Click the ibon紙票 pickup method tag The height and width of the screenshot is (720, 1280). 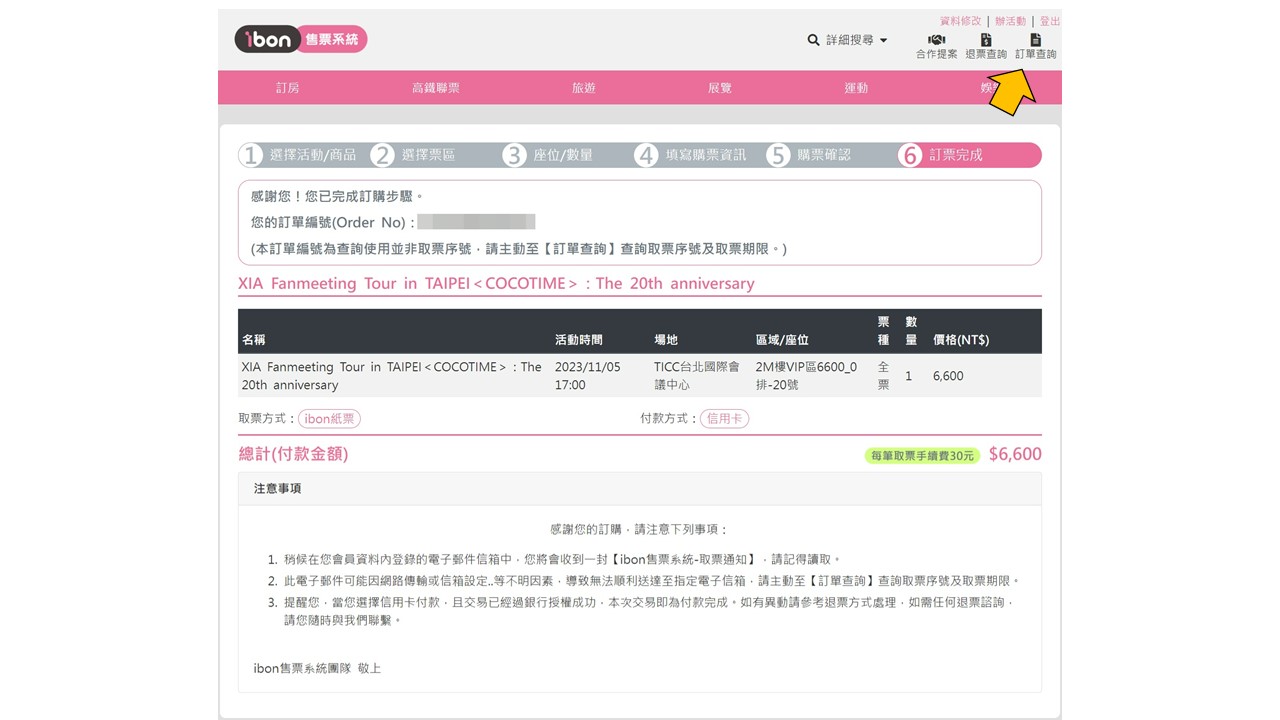(x=329, y=419)
